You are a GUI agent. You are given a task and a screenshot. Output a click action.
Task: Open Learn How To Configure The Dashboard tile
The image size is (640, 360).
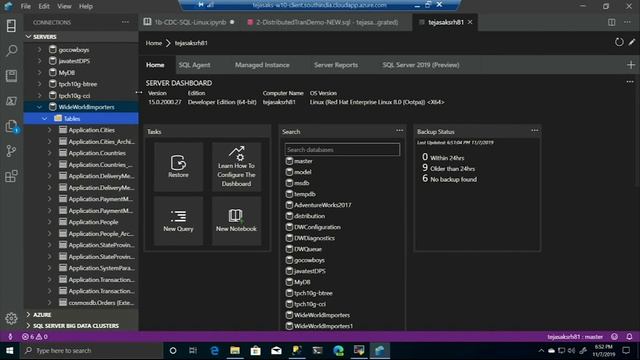[x=236, y=167]
